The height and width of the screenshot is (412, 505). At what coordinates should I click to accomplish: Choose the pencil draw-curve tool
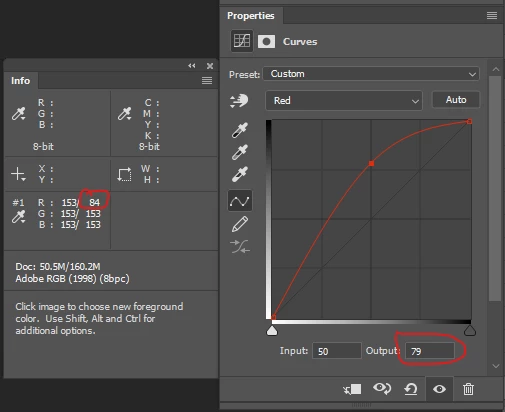click(x=240, y=224)
